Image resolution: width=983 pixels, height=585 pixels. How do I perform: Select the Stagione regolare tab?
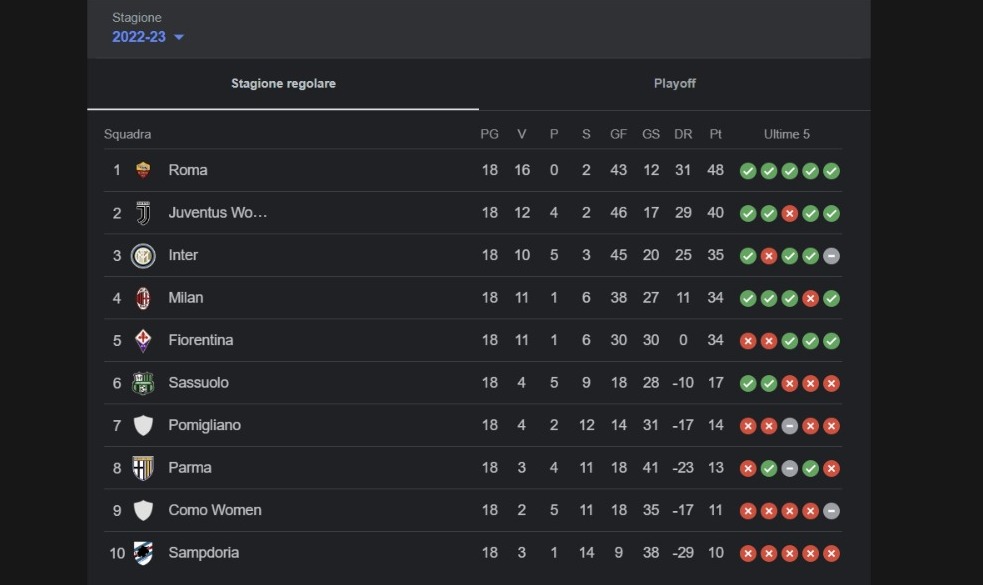(283, 84)
